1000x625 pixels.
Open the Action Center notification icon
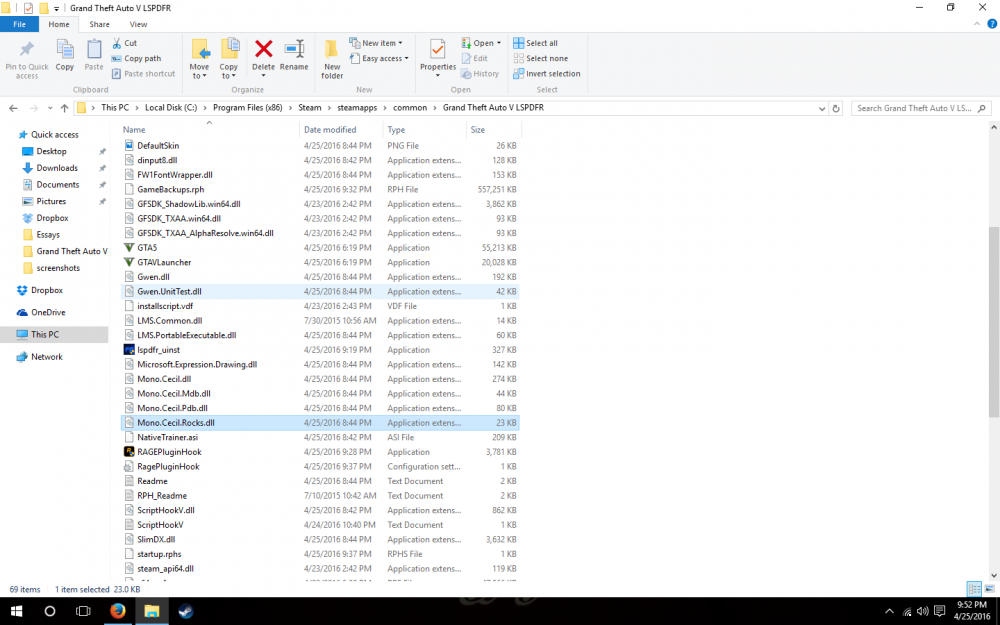click(939, 612)
